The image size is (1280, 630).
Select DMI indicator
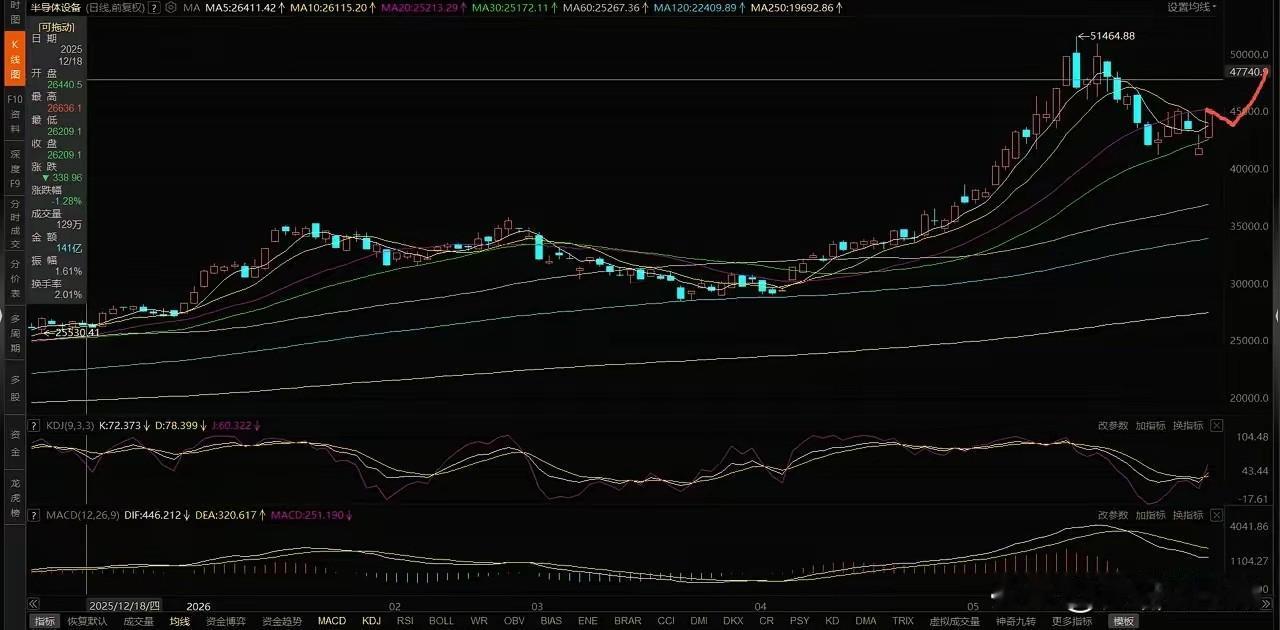click(700, 621)
